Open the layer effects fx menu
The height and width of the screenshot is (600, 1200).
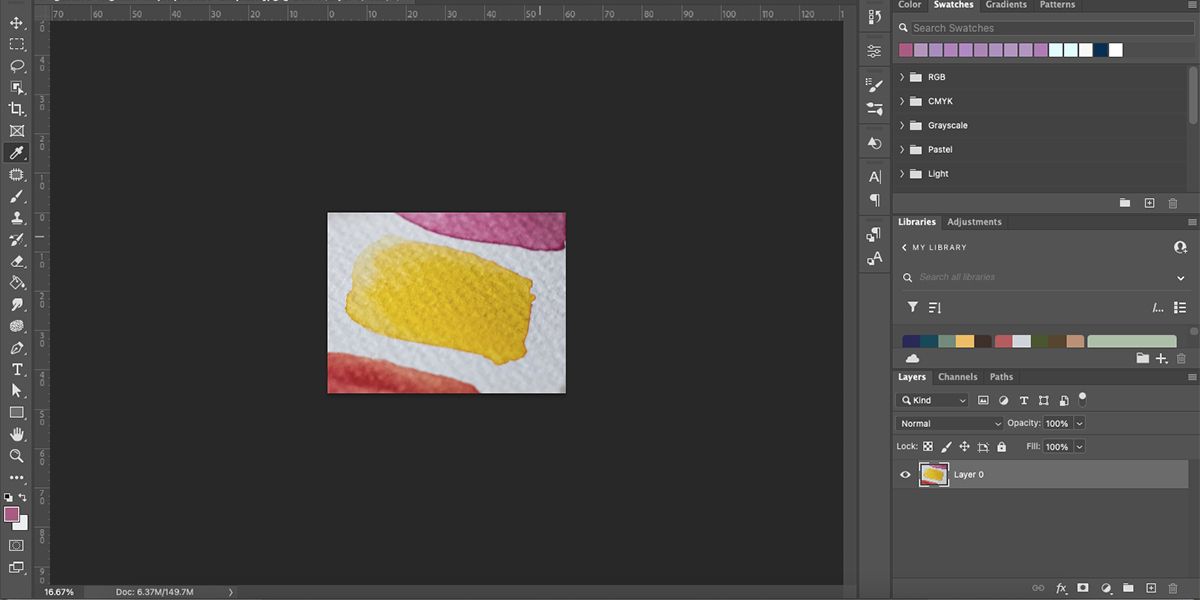click(1061, 588)
